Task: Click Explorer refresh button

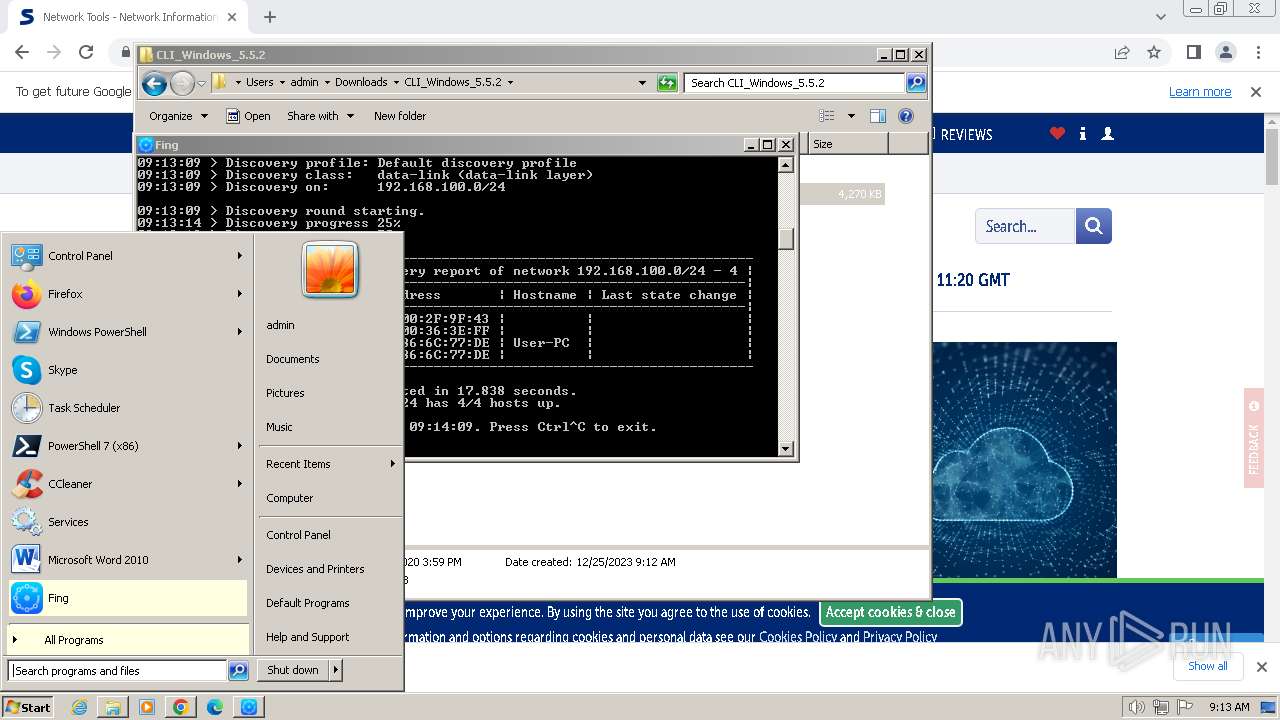Action: tap(667, 83)
